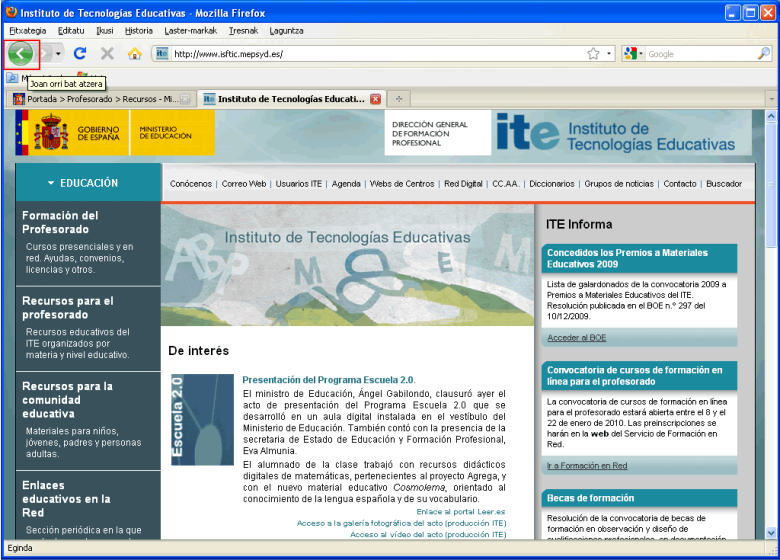Open the Laster-markak menu
The height and width of the screenshot is (560, 780).
pyautogui.click(x=191, y=31)
